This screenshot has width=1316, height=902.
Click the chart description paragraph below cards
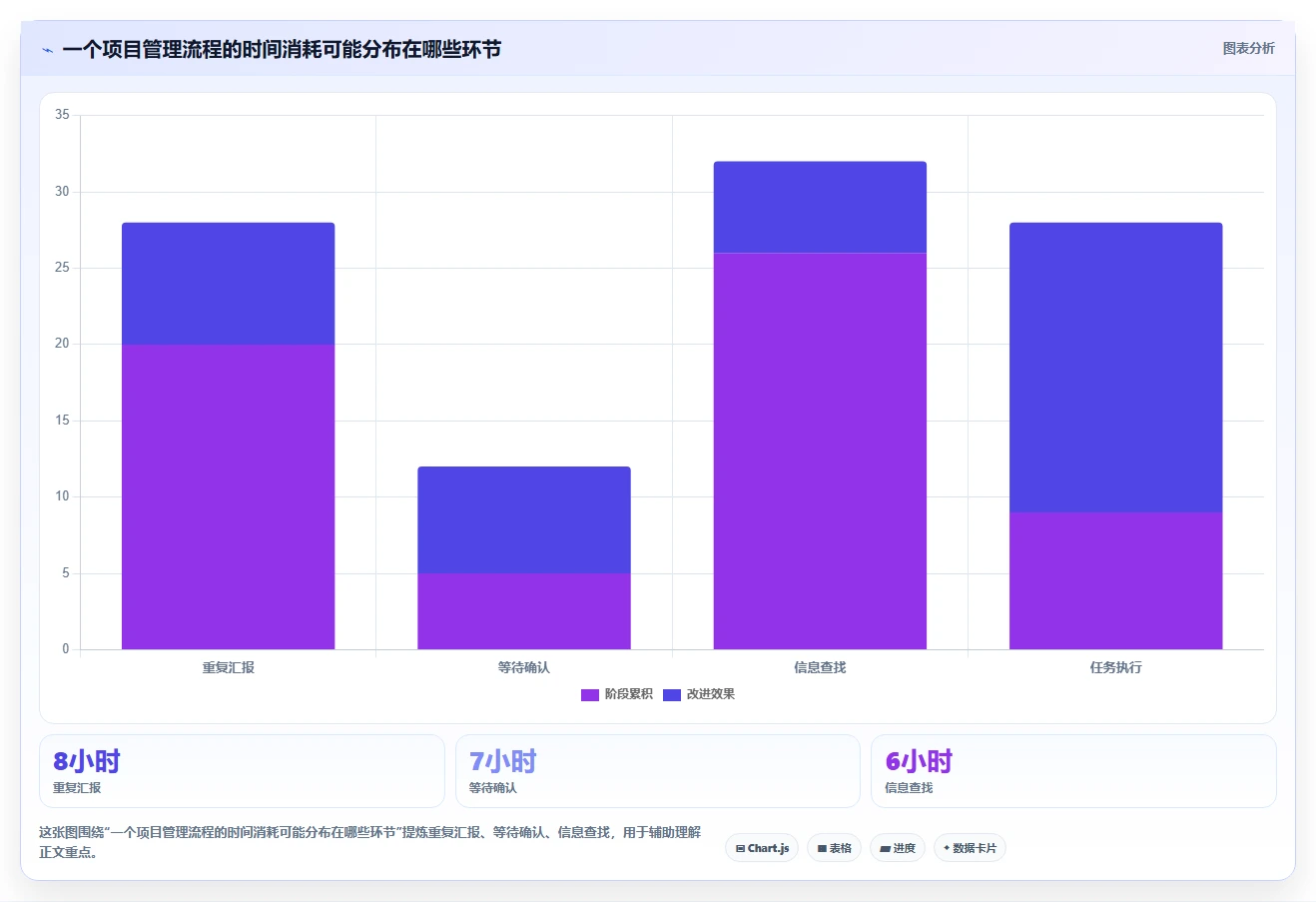370,842
